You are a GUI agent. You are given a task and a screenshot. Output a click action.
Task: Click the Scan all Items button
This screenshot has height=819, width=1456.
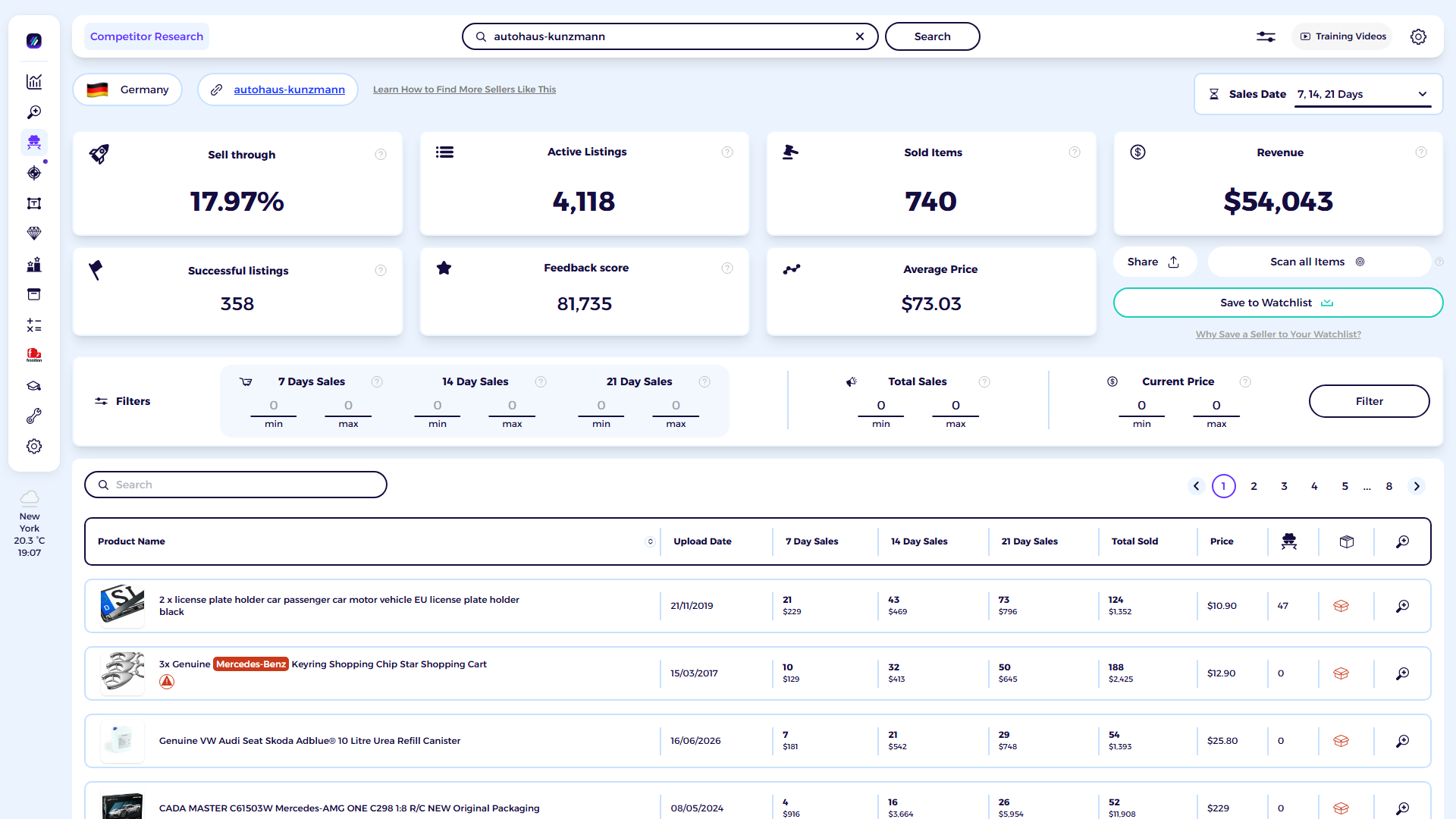coord(1318,262)
